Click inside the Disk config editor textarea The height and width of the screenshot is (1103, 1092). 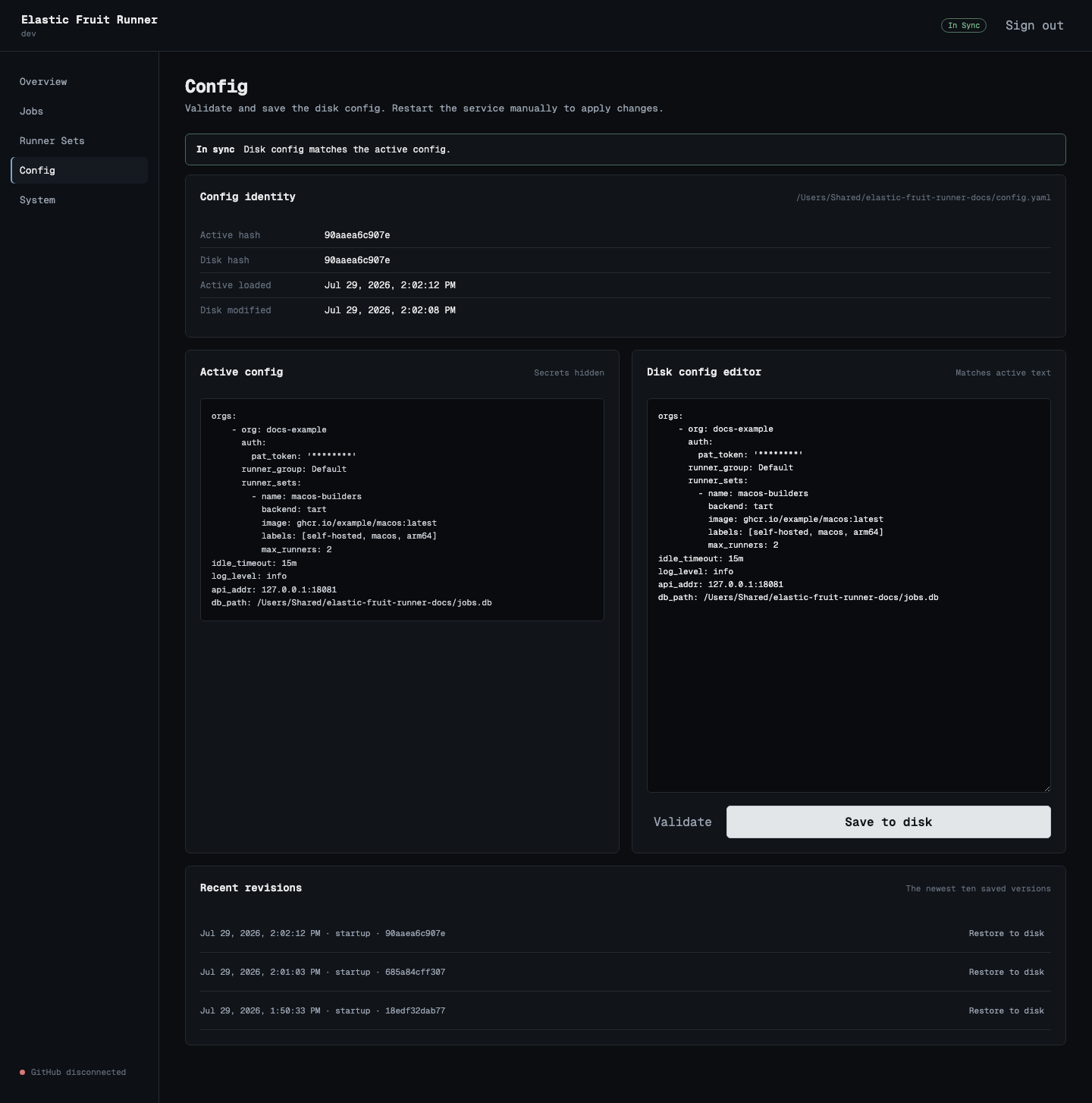point(849,595)
